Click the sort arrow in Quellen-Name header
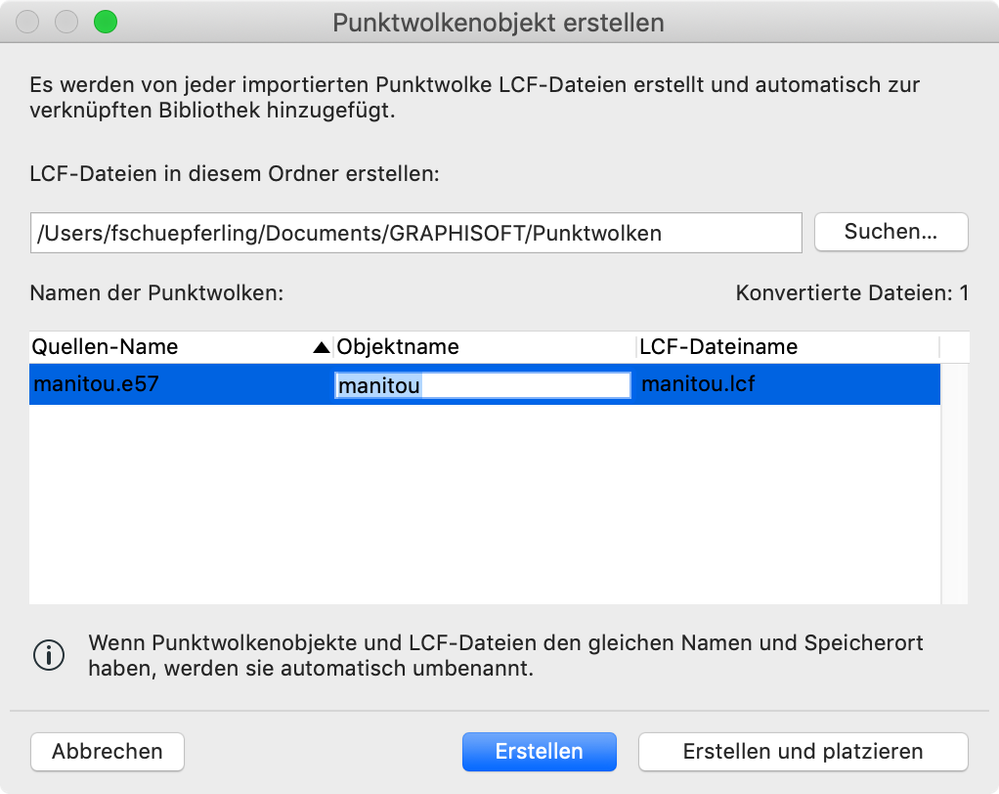Viewport: 999px width, 794px height. 321,348
